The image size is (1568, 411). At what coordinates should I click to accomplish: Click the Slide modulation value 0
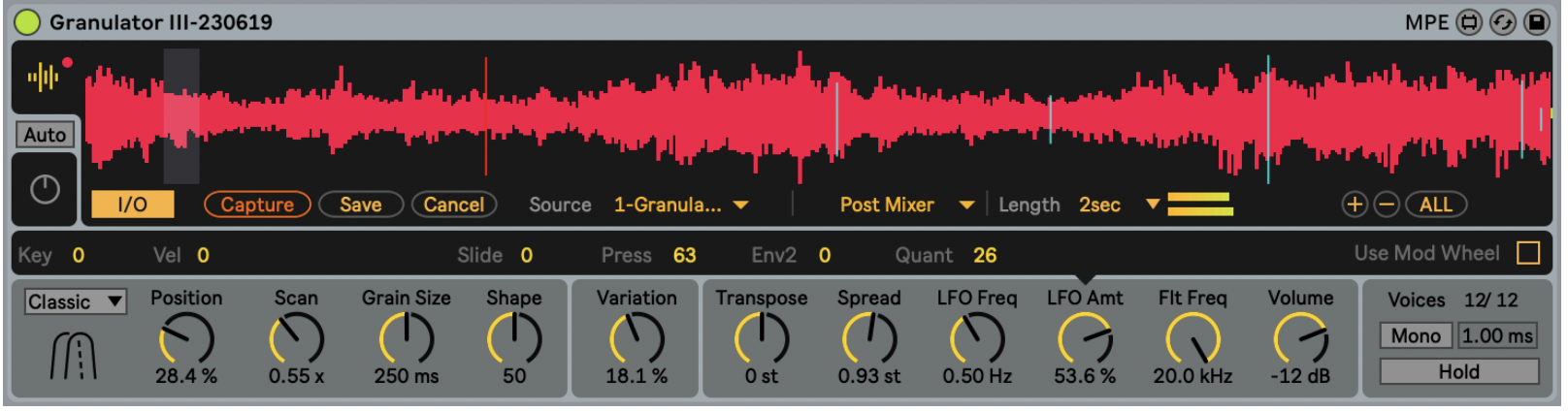pos(526,255)
